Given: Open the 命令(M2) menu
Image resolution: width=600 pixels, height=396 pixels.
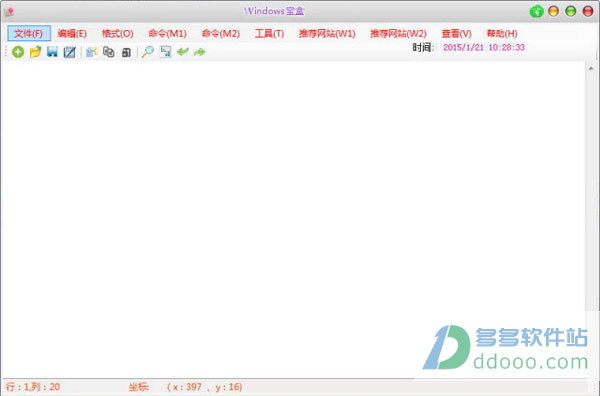Looking at the screenshot, I should (221, 34).
